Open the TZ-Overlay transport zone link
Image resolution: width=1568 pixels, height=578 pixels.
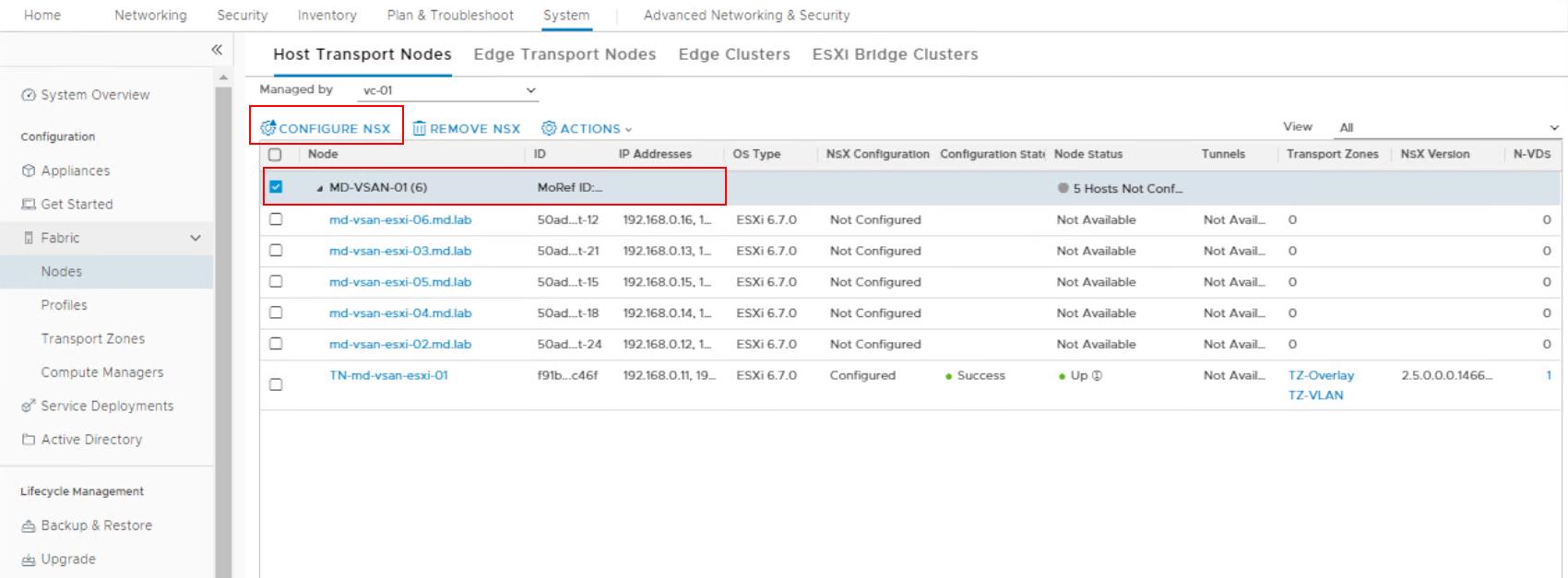pyautogui.click(x=1321, y=376)
